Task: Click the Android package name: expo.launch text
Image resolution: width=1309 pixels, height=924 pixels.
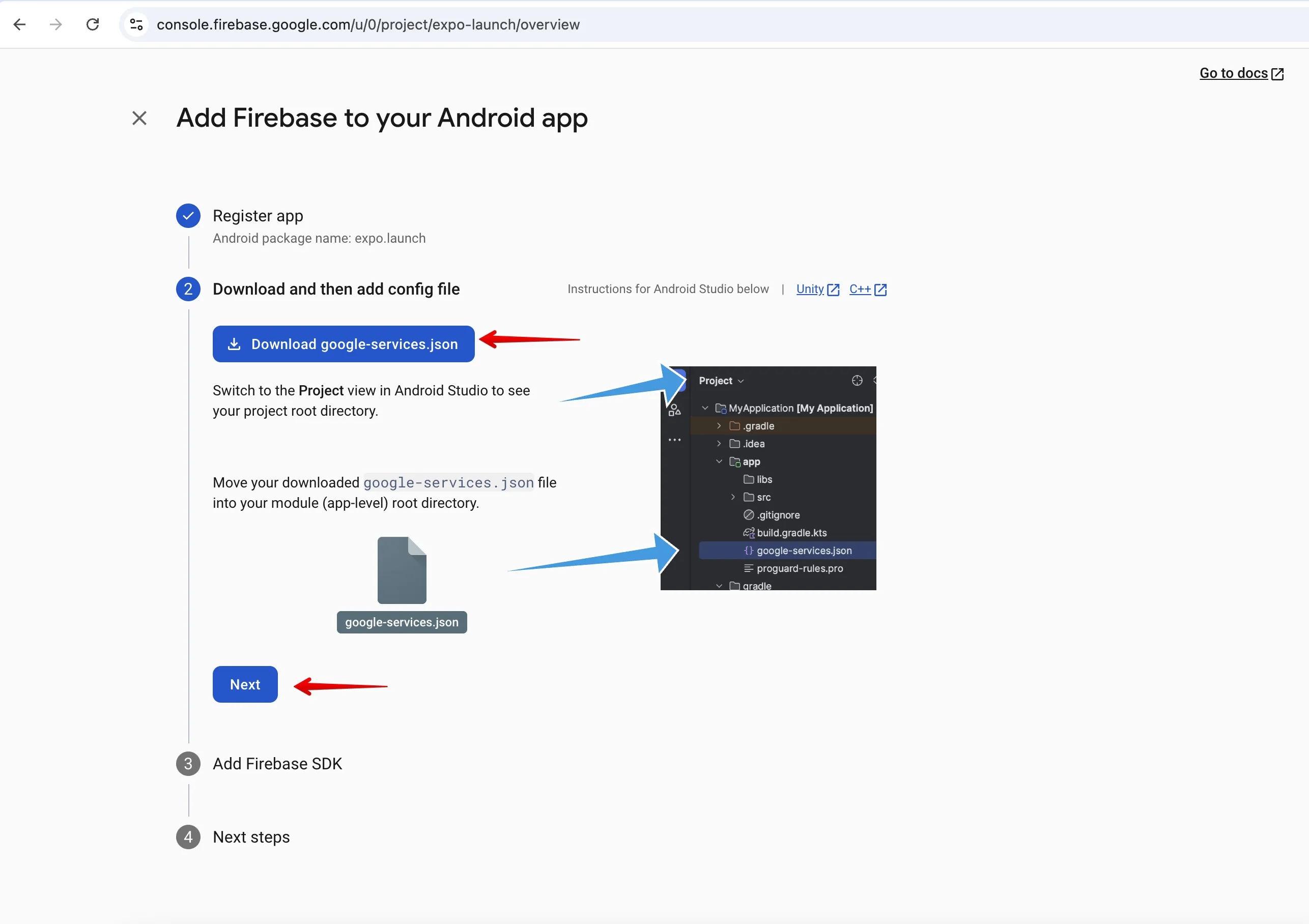Action: pos(319,238)
